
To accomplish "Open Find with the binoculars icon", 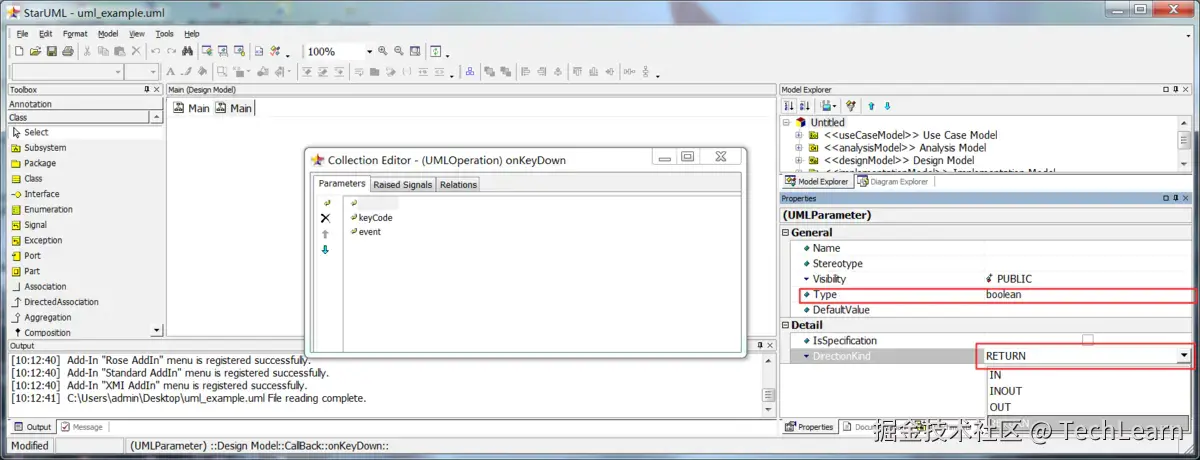I will click(x=187, y=51).
